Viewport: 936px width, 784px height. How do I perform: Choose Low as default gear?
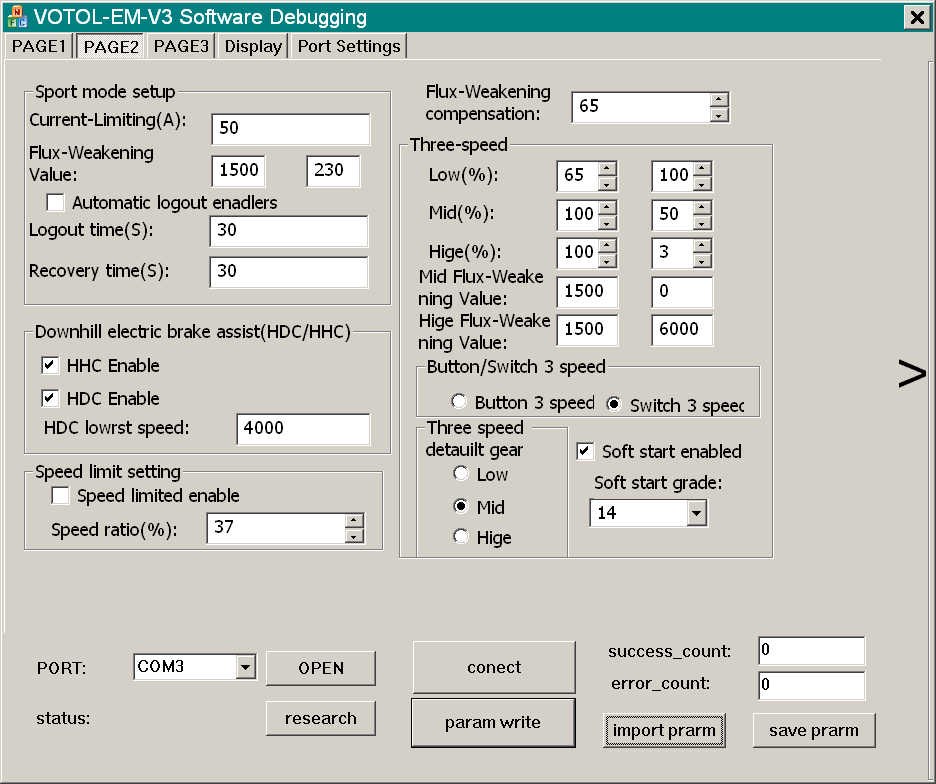[x=461, y=474]
